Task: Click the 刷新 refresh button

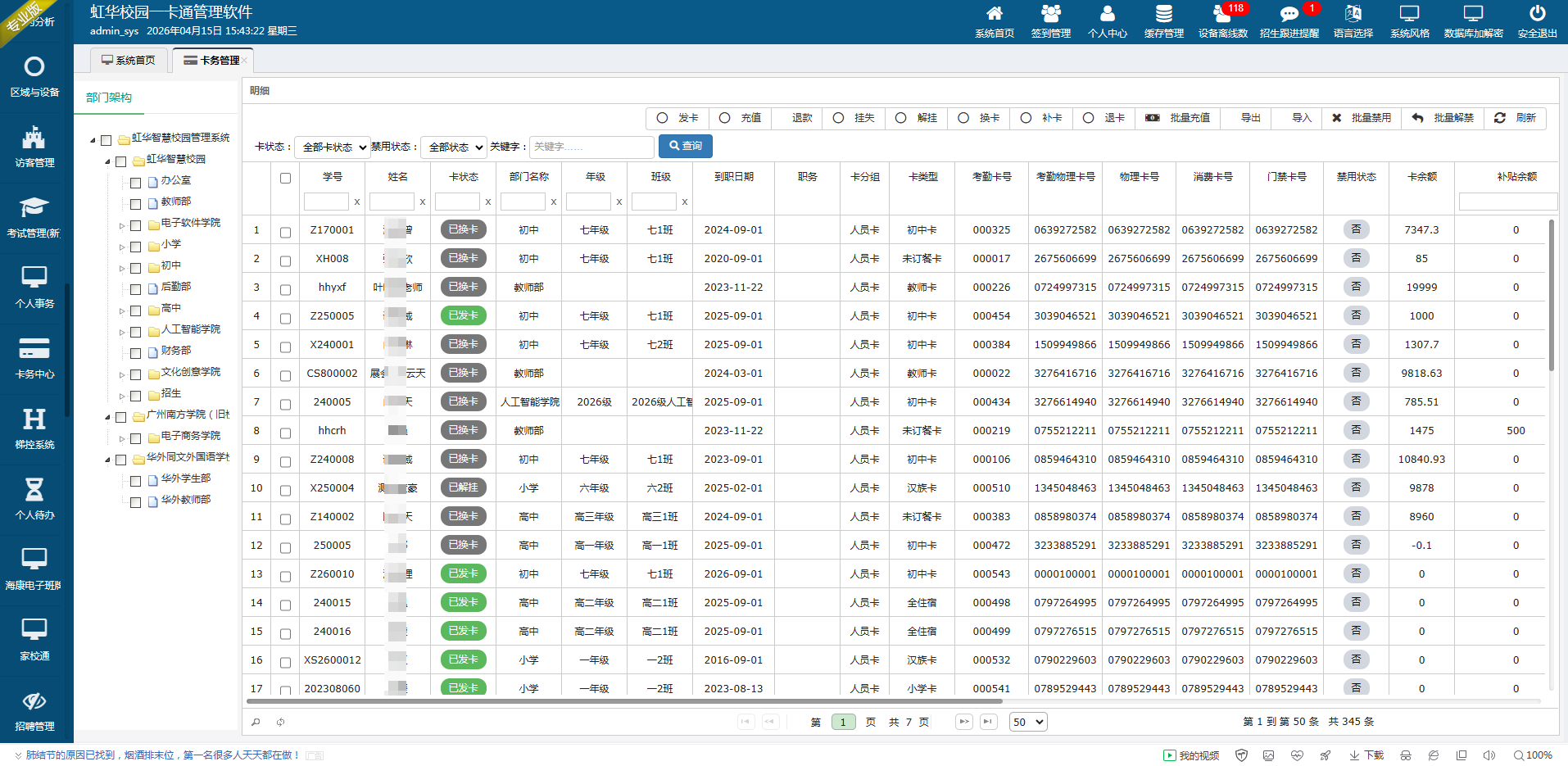Action: (x=1515, y=118)
